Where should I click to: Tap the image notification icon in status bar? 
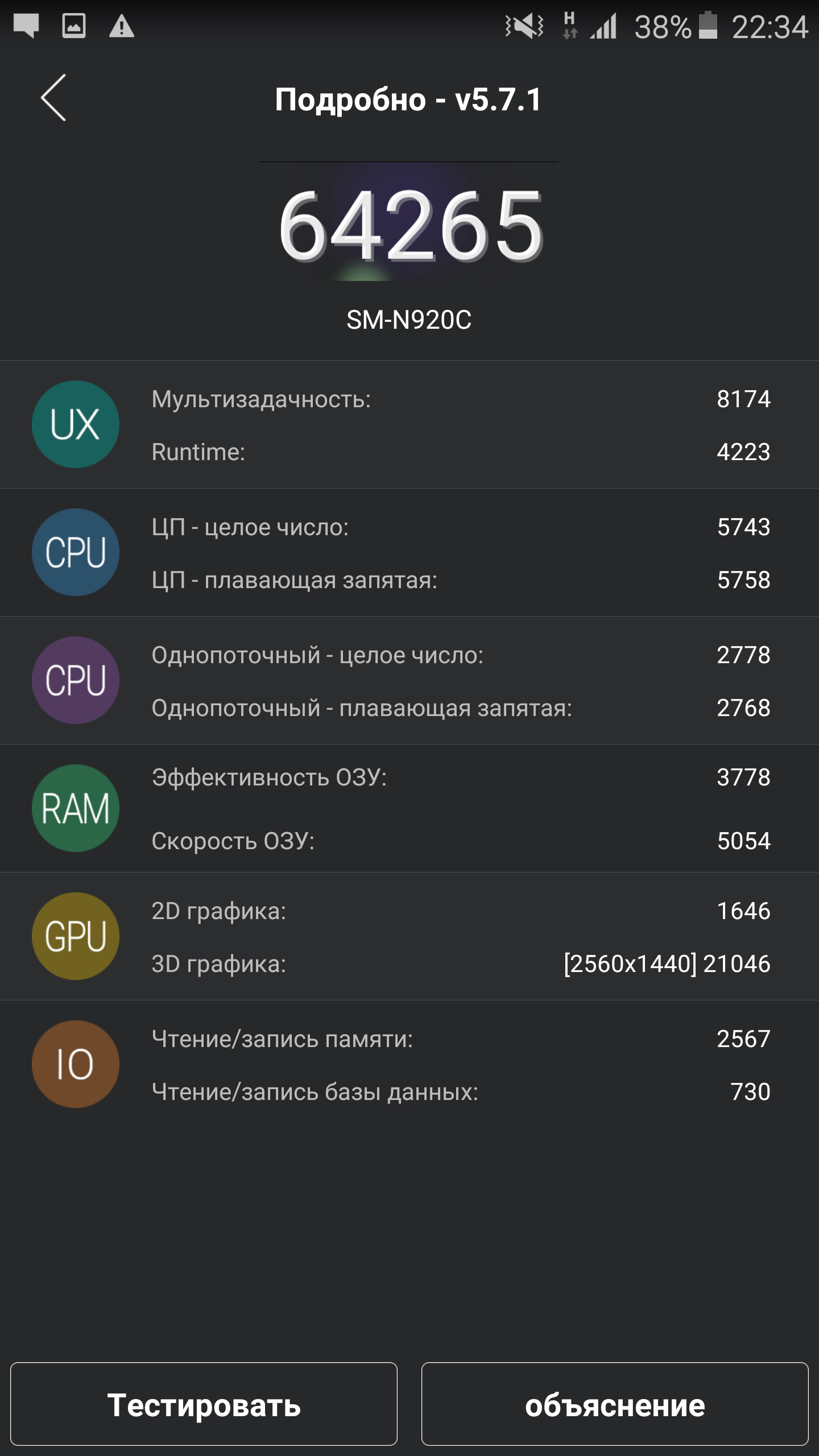tap(74, 26)
